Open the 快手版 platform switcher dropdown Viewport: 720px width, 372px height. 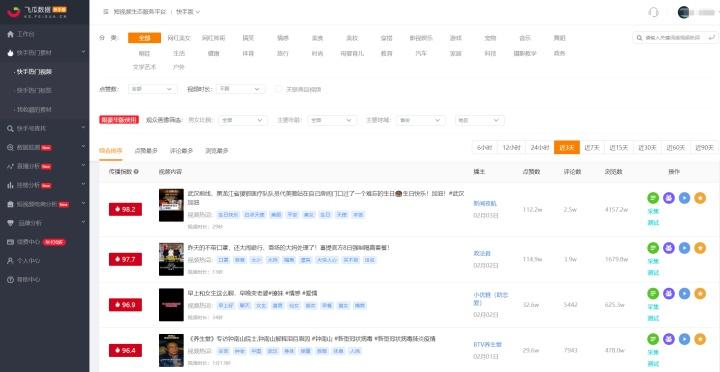point(188,12)
